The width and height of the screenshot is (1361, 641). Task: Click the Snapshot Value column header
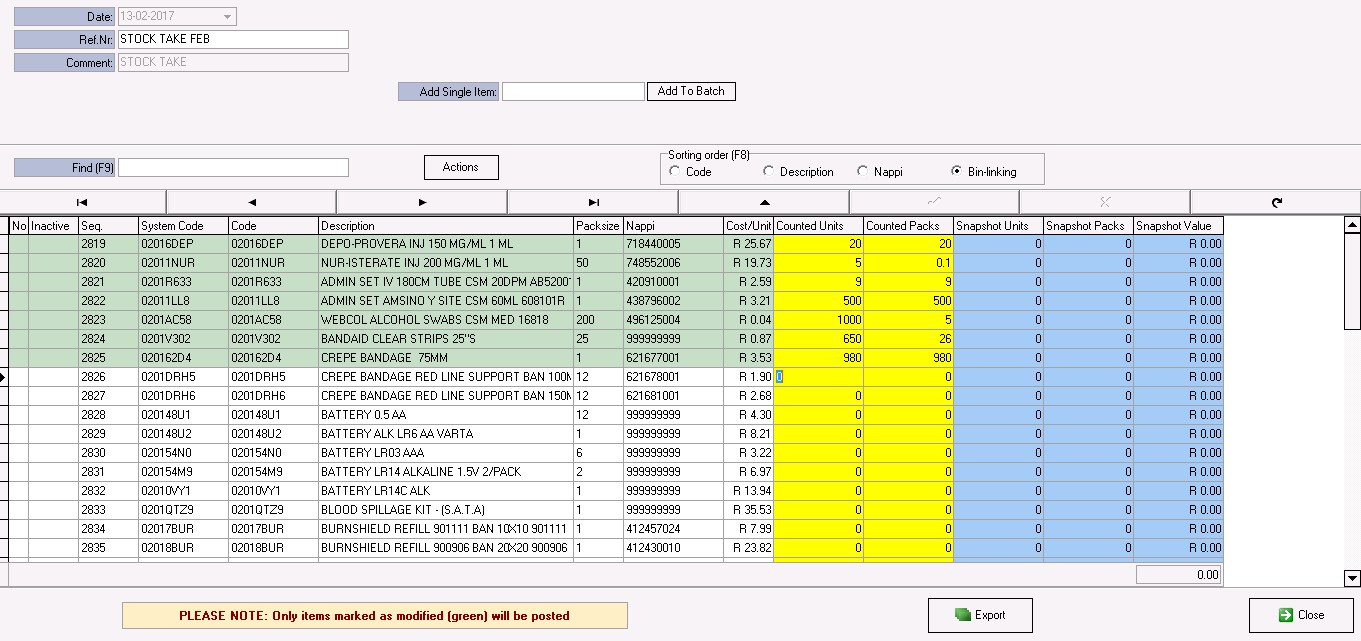tap(1178, 226)
